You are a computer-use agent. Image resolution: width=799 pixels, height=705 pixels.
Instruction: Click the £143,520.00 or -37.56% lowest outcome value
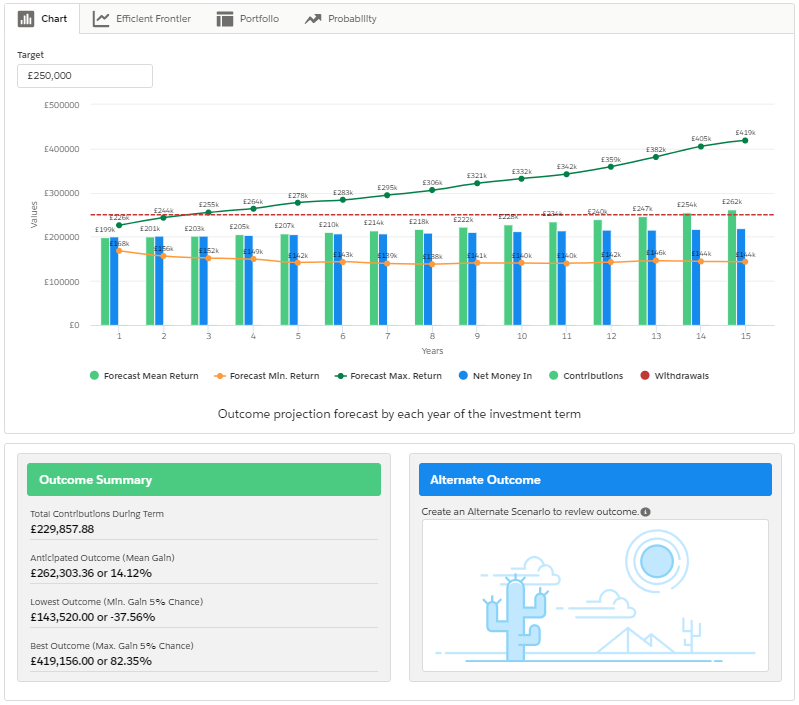(x=93, y=617)
